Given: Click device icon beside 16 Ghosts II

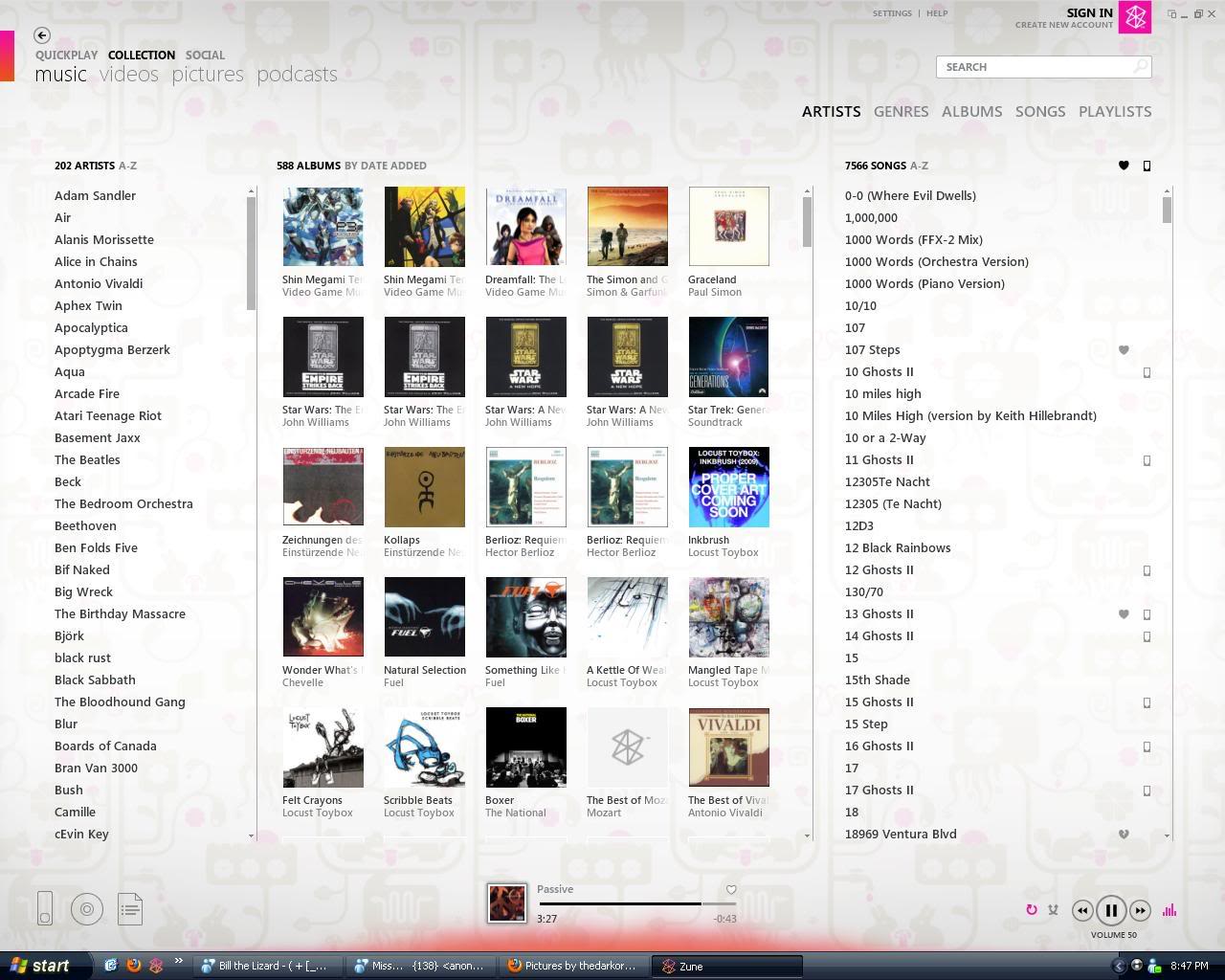Looking at the screenshot, I should [x=1147, y=746].
